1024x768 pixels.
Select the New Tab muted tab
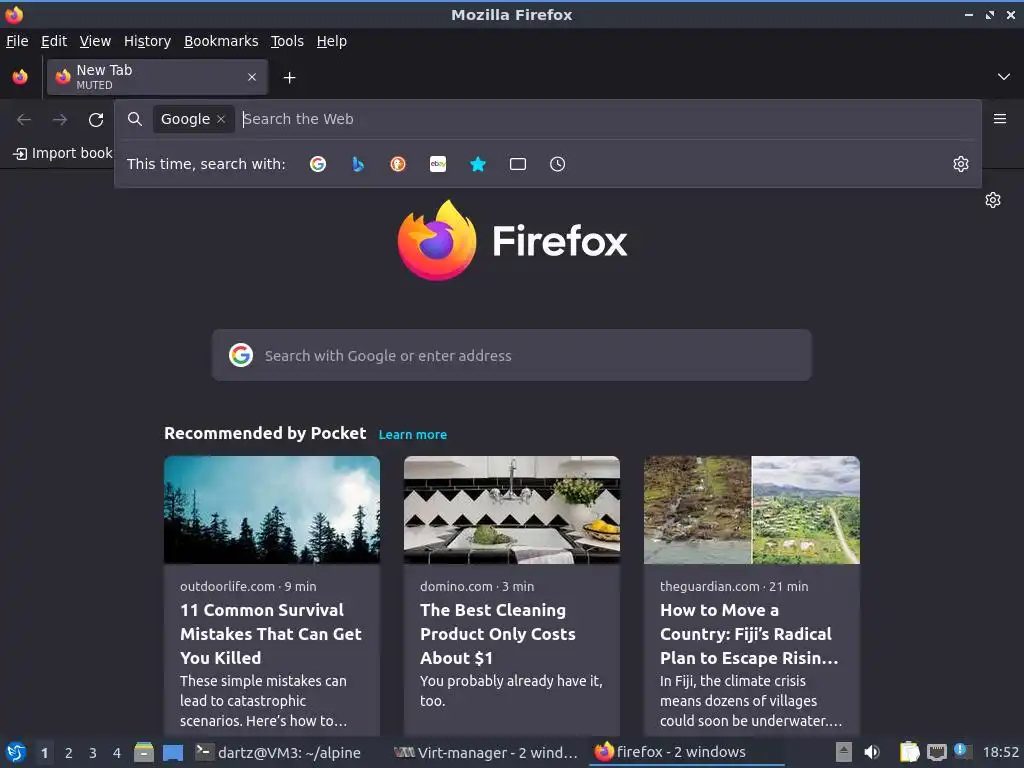157,77
